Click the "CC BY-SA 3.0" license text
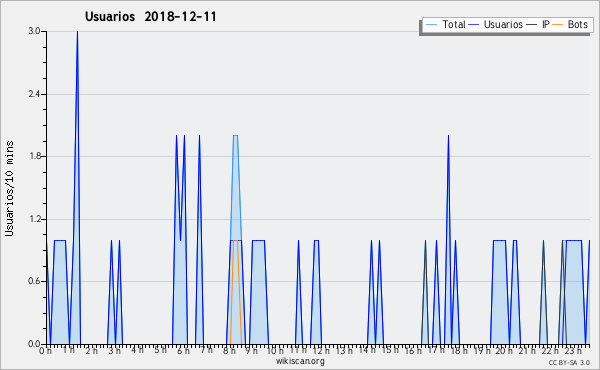Image resolution: width=600 pixels, height=370 pixels. tap(569, 363)
